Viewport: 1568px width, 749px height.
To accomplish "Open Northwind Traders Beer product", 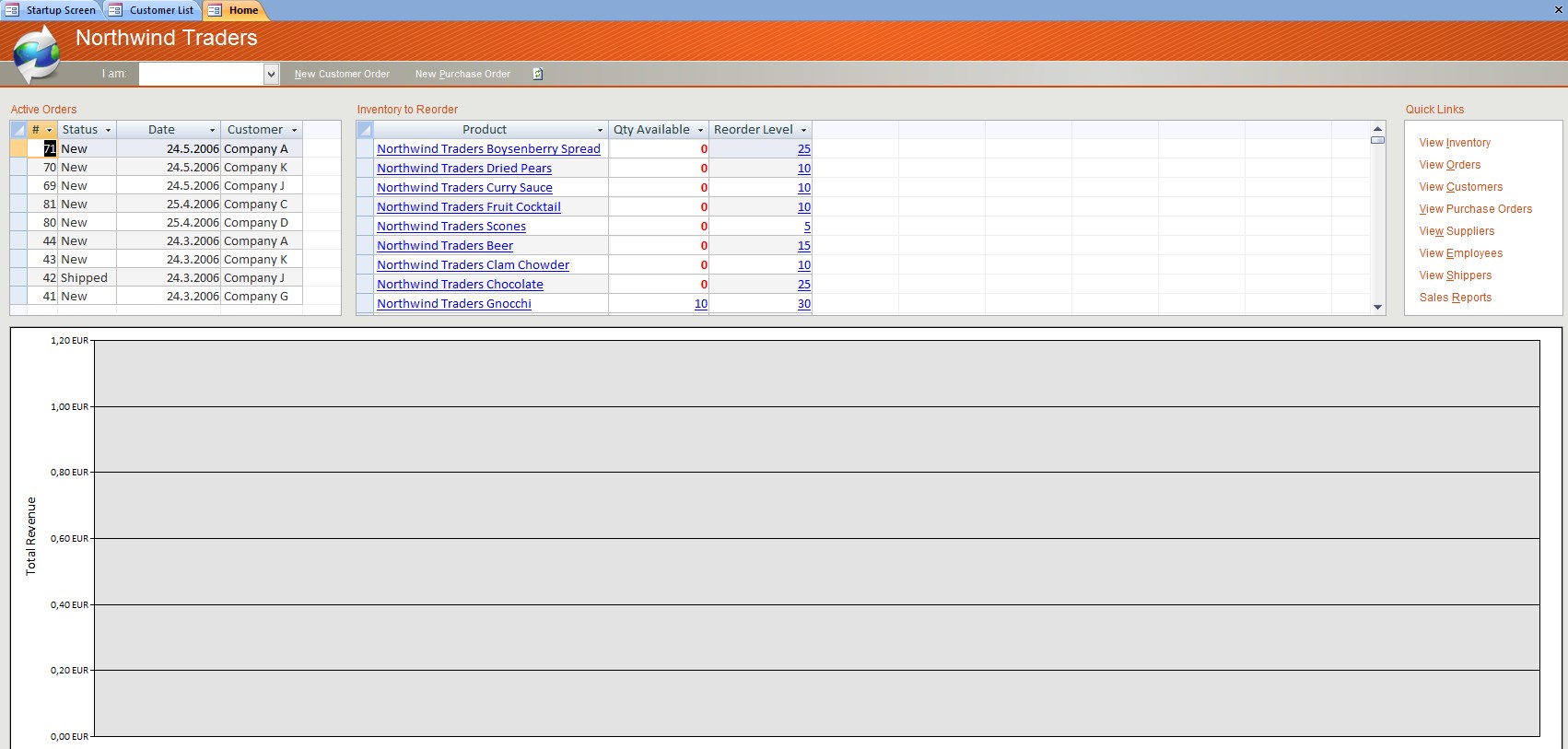I will tap(445, 245).
